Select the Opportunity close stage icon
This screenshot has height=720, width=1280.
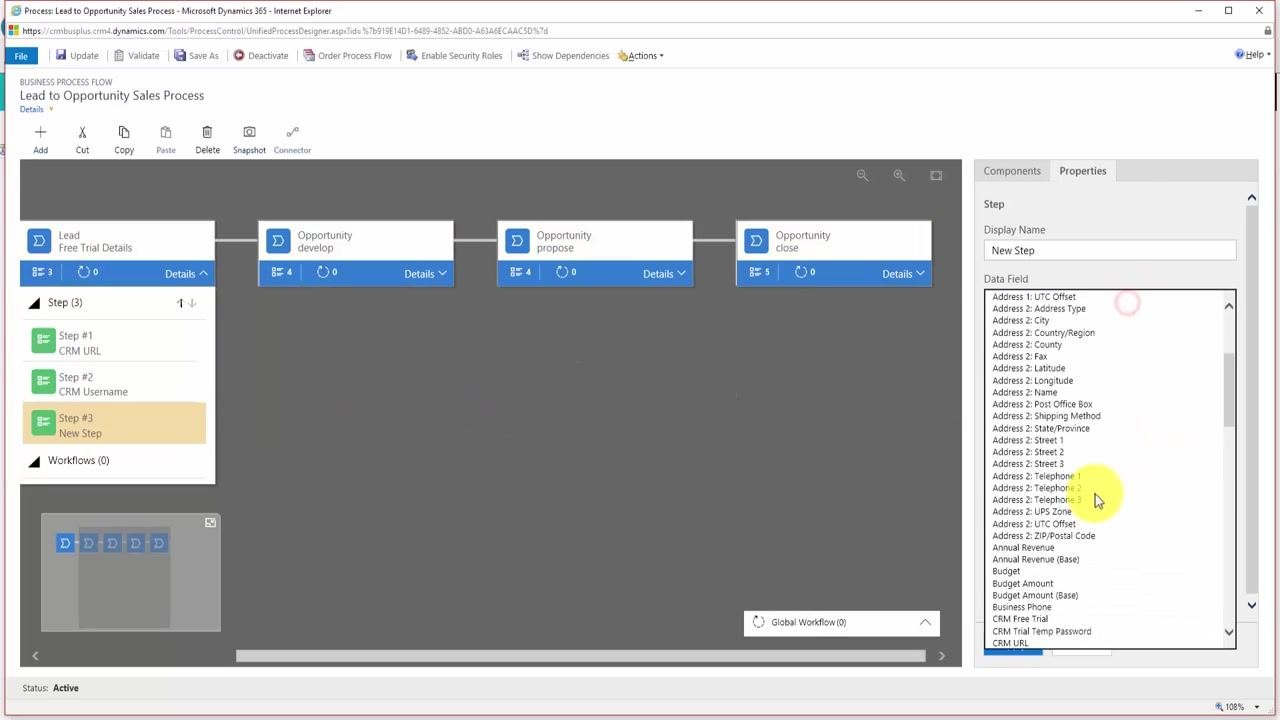pos(755,241)
